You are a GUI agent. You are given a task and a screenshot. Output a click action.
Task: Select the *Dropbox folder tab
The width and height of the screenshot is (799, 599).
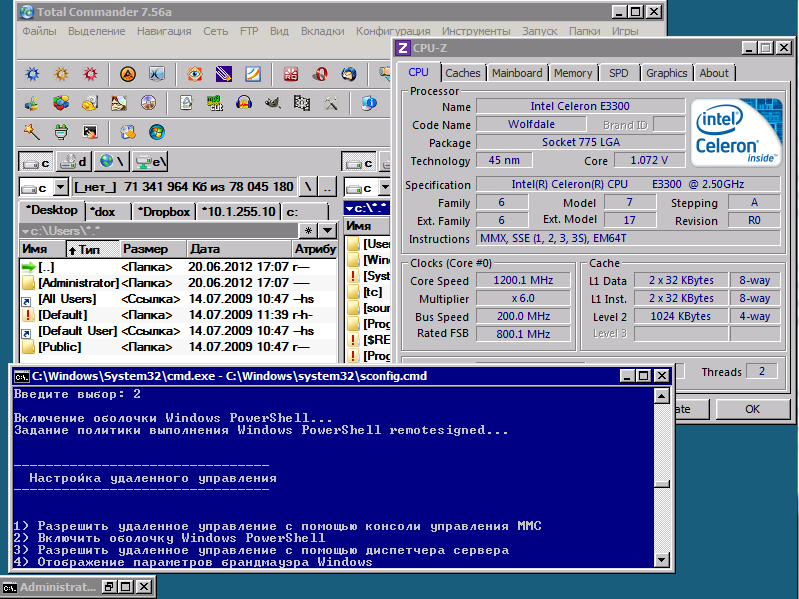click(164, 212)
